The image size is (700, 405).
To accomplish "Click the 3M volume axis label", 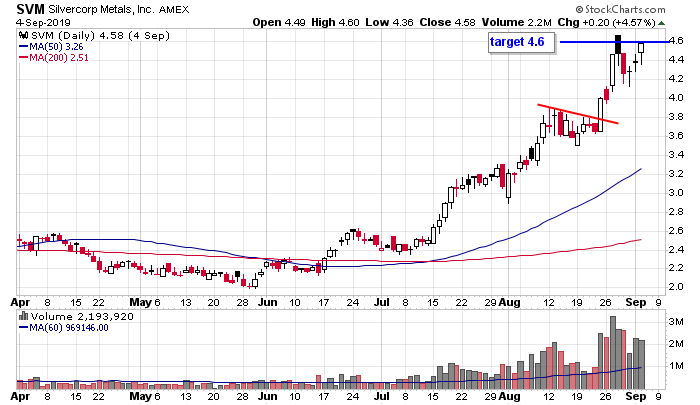I will coord(676,321).
